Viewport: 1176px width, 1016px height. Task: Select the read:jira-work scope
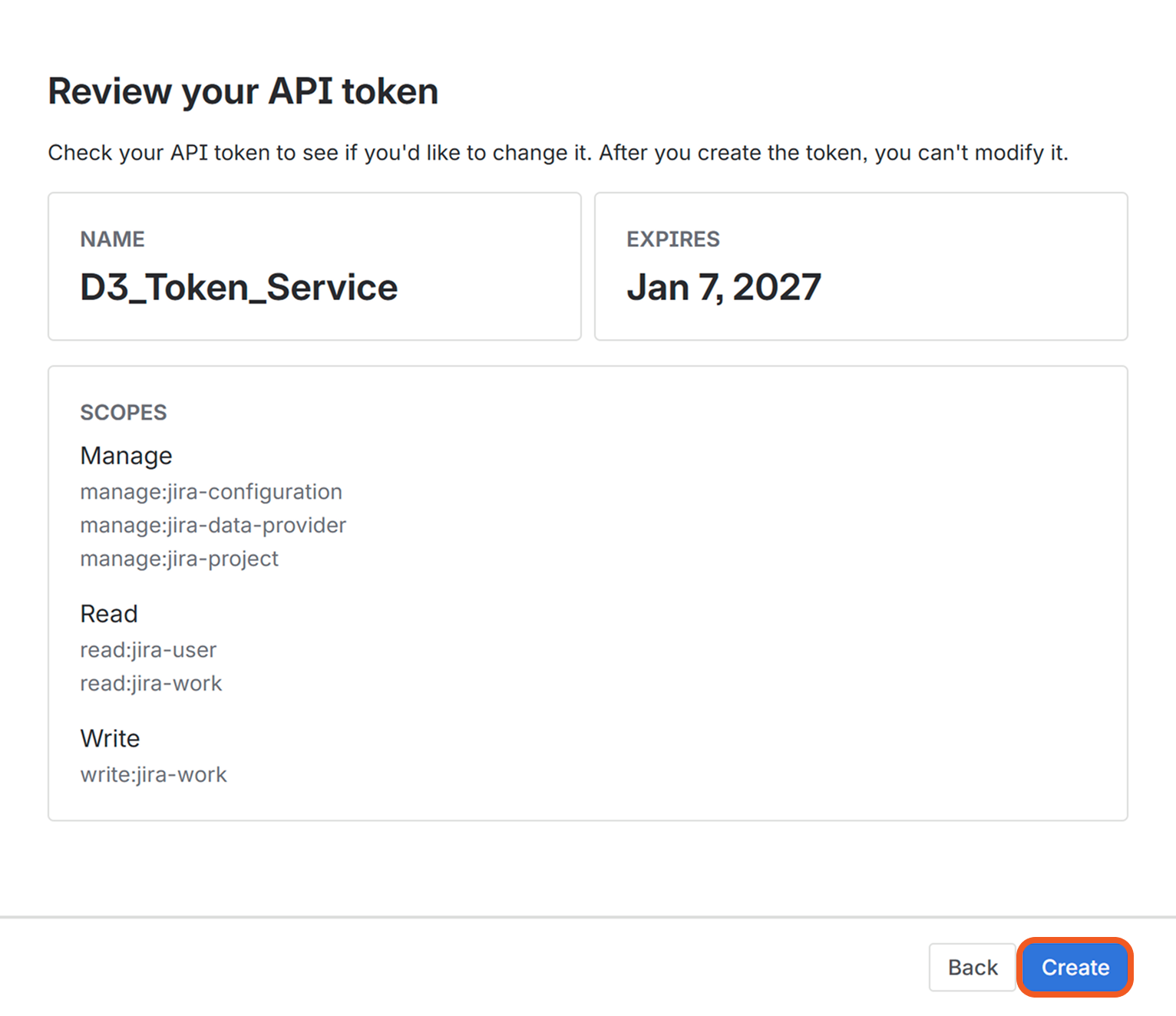pyautogui.click(x=151, y=683)
